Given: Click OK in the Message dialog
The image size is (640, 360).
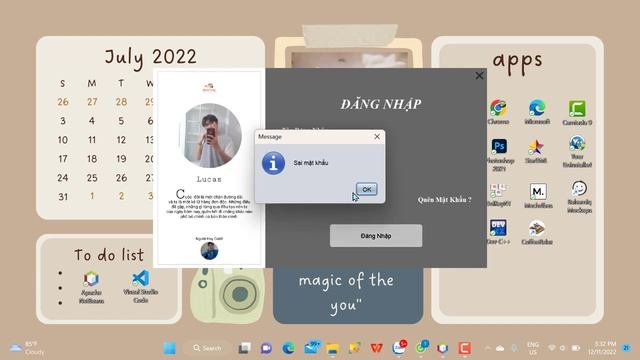Looking at the screenshot, I should pos(367,189).
